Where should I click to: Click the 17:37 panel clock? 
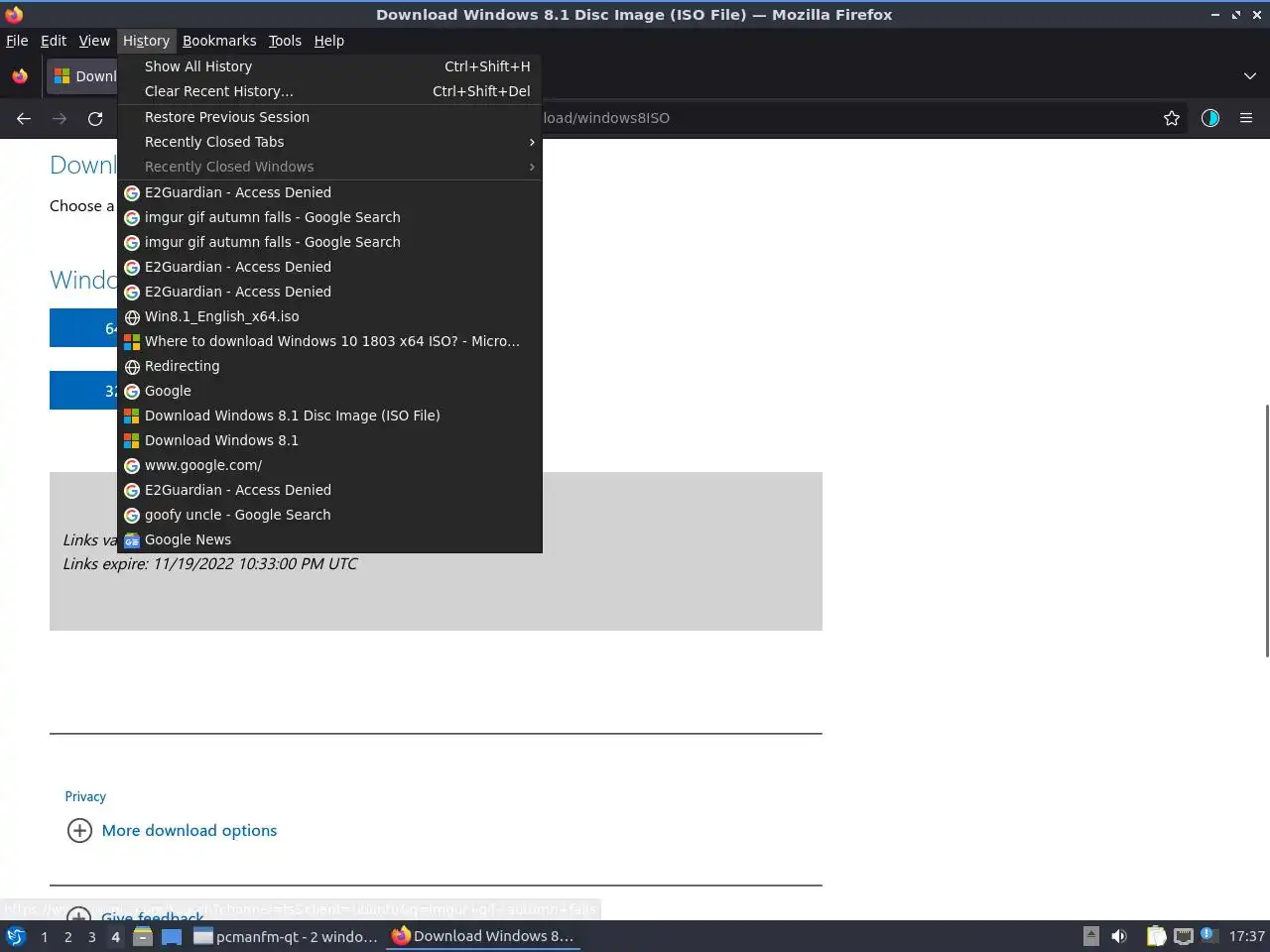(1246, 936)
